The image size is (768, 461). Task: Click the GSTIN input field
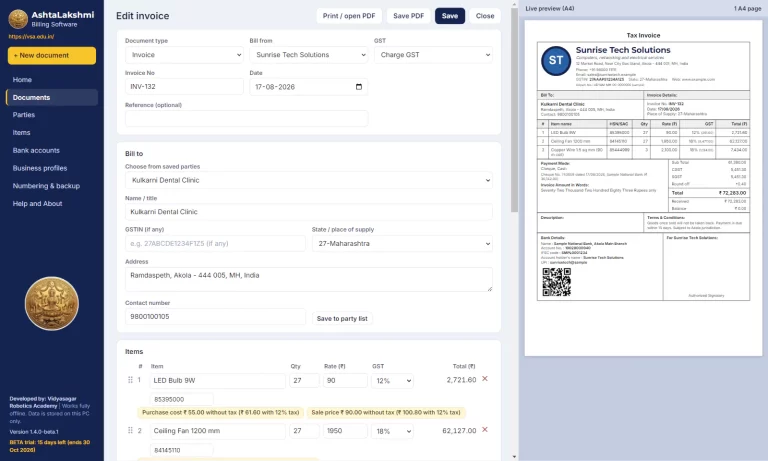(x=215, y=243)
